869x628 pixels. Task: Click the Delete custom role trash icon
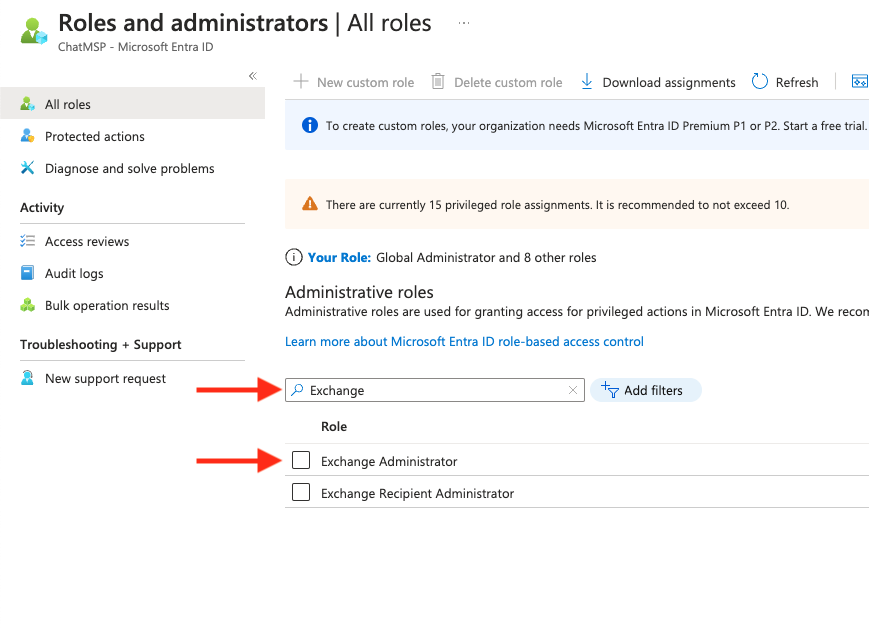[x=438, y=81]
